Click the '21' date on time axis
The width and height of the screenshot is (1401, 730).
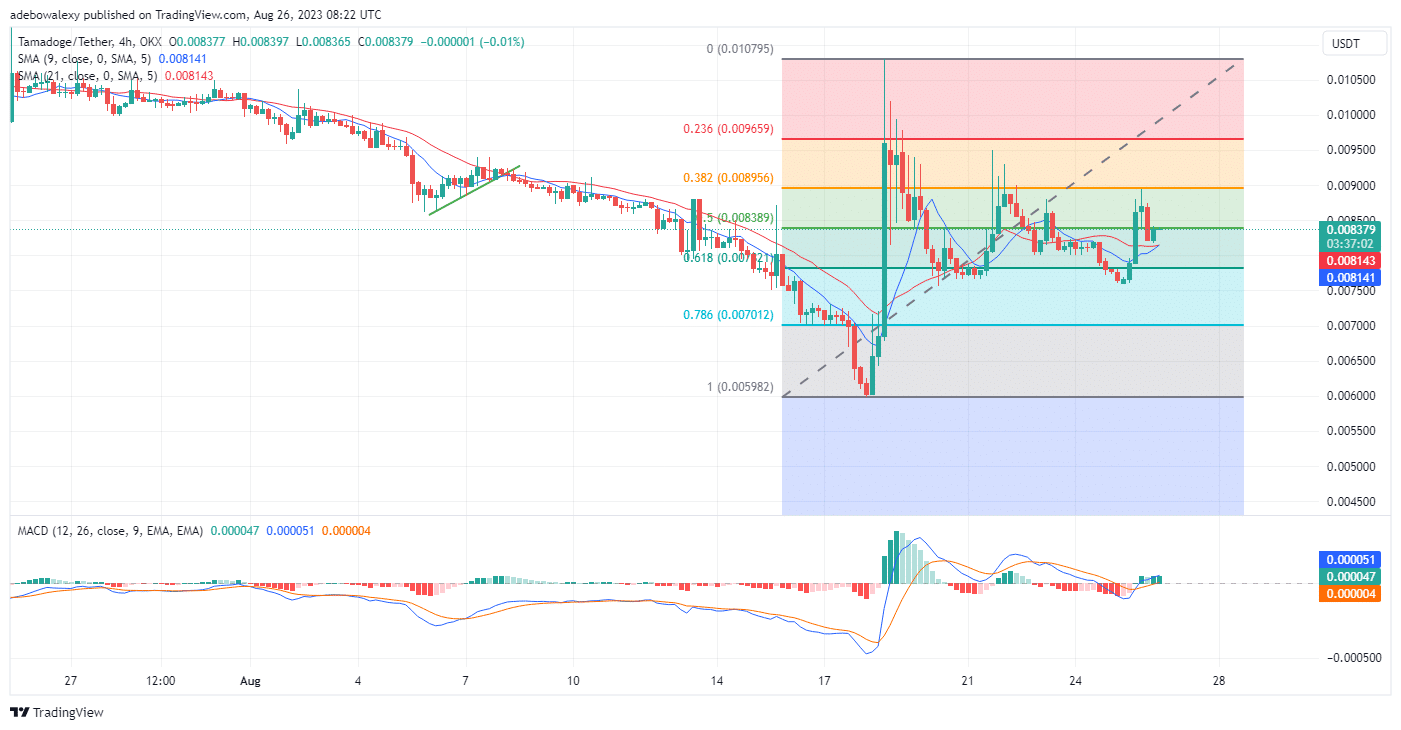pyautogui.click(x=967, y=681)
